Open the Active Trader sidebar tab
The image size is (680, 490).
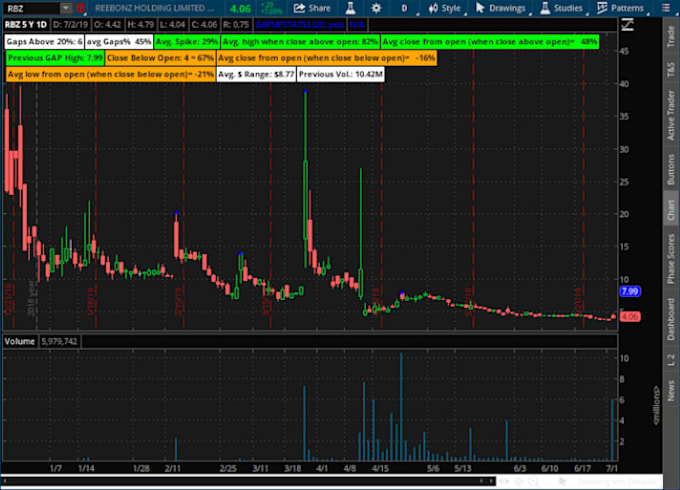[x=671, y=115]
